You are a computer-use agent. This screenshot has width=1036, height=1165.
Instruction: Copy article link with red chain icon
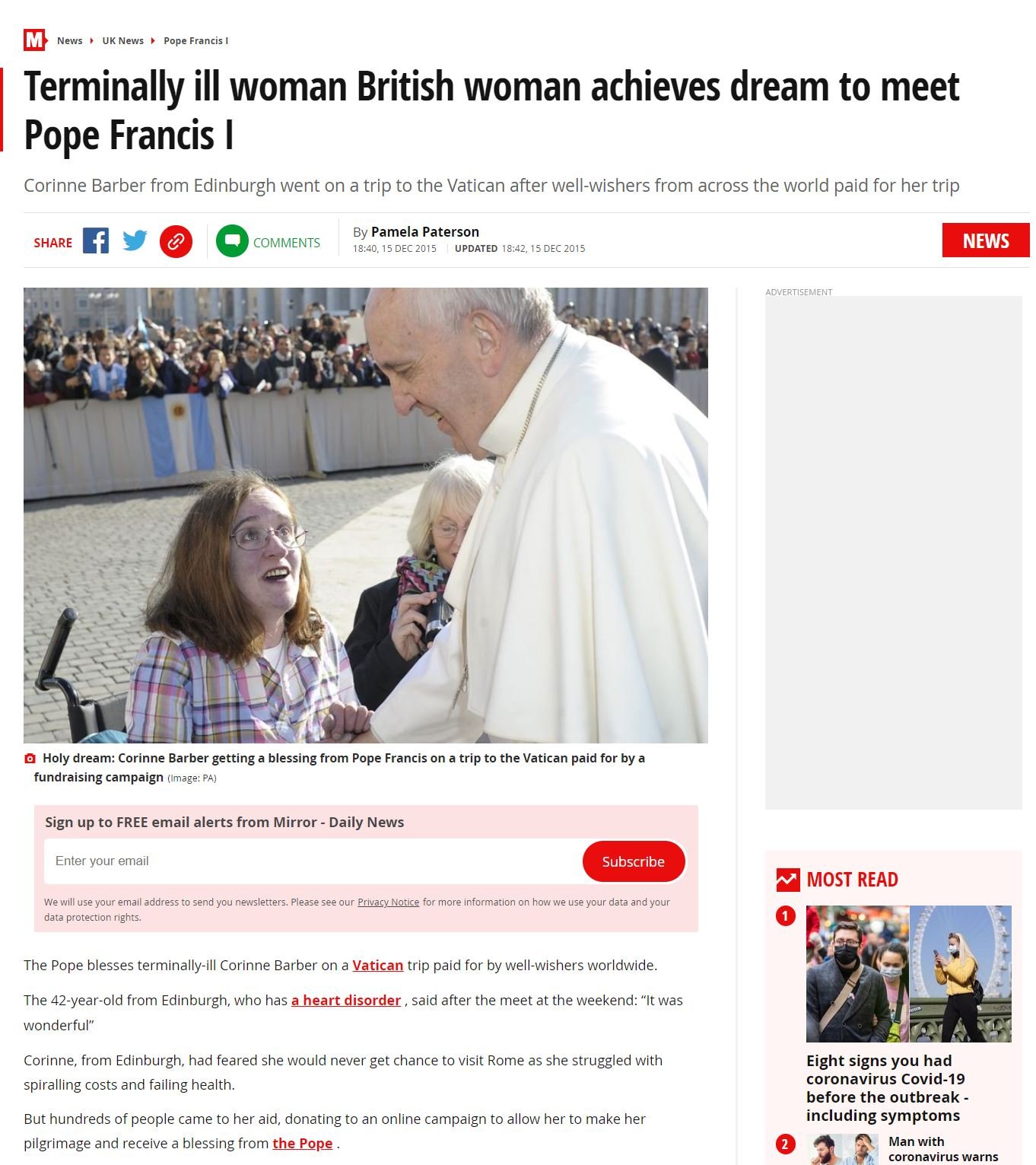176,242
